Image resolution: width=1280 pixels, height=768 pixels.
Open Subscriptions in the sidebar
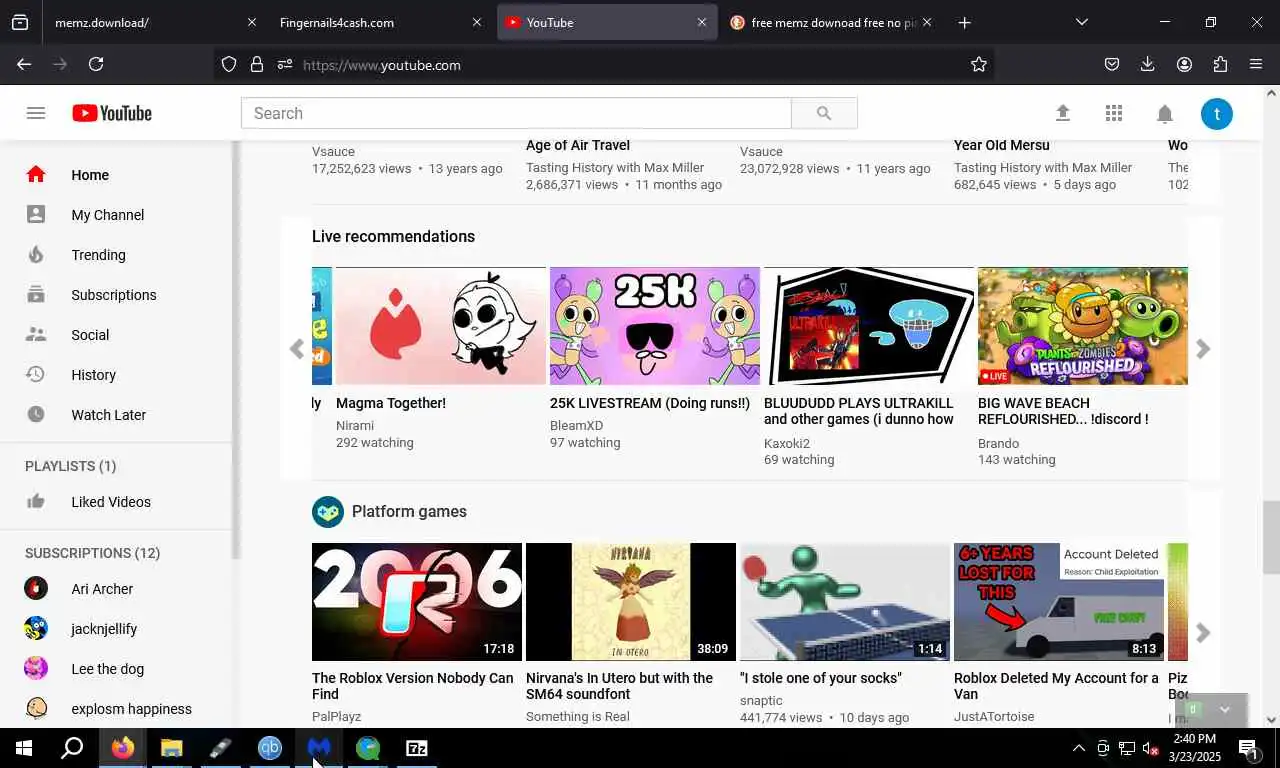tap(116, 295)
